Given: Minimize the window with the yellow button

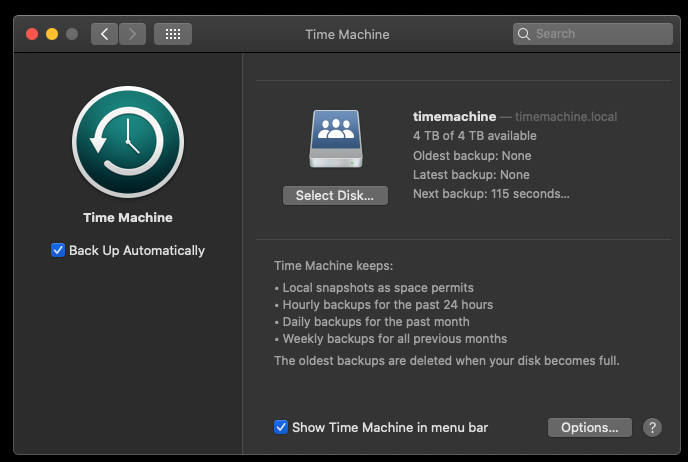Looking at the screenshot, I should 52,34.
